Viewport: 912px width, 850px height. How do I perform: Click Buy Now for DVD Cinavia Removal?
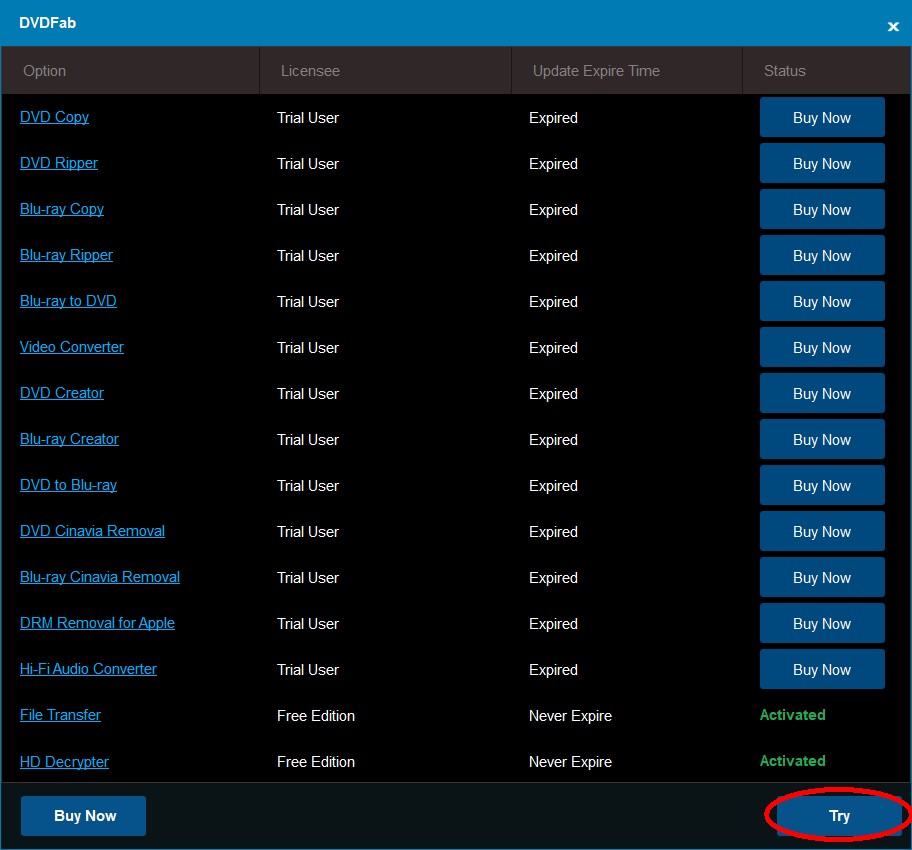[822, 531]
